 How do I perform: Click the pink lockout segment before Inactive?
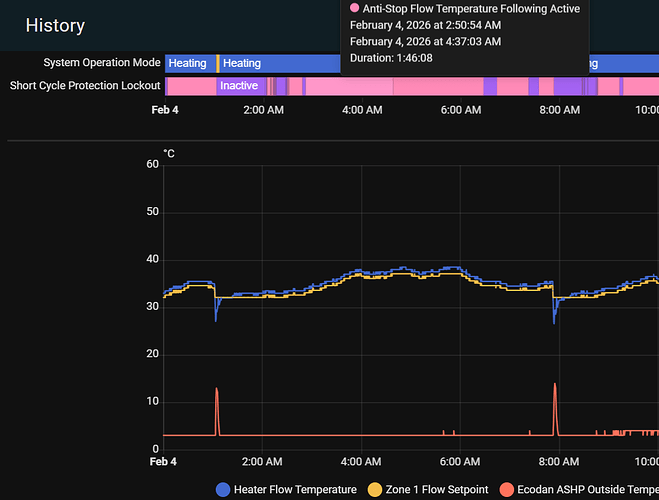[190, 86]
